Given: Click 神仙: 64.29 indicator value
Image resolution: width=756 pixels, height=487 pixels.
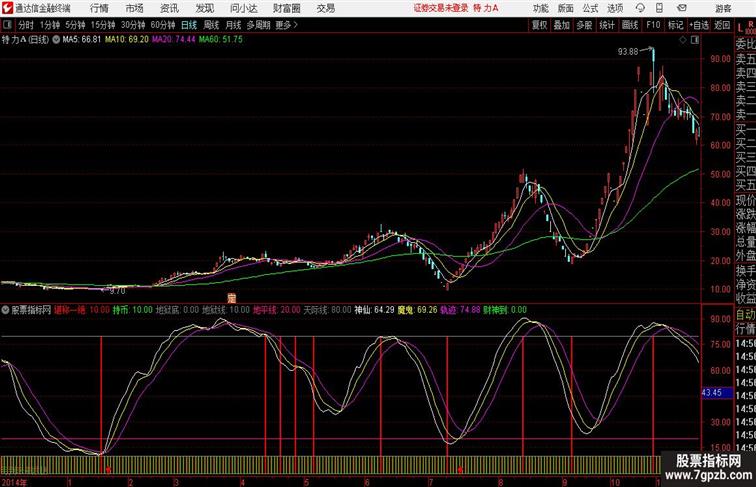Looking at the screenshot, I should coord(374,310).
